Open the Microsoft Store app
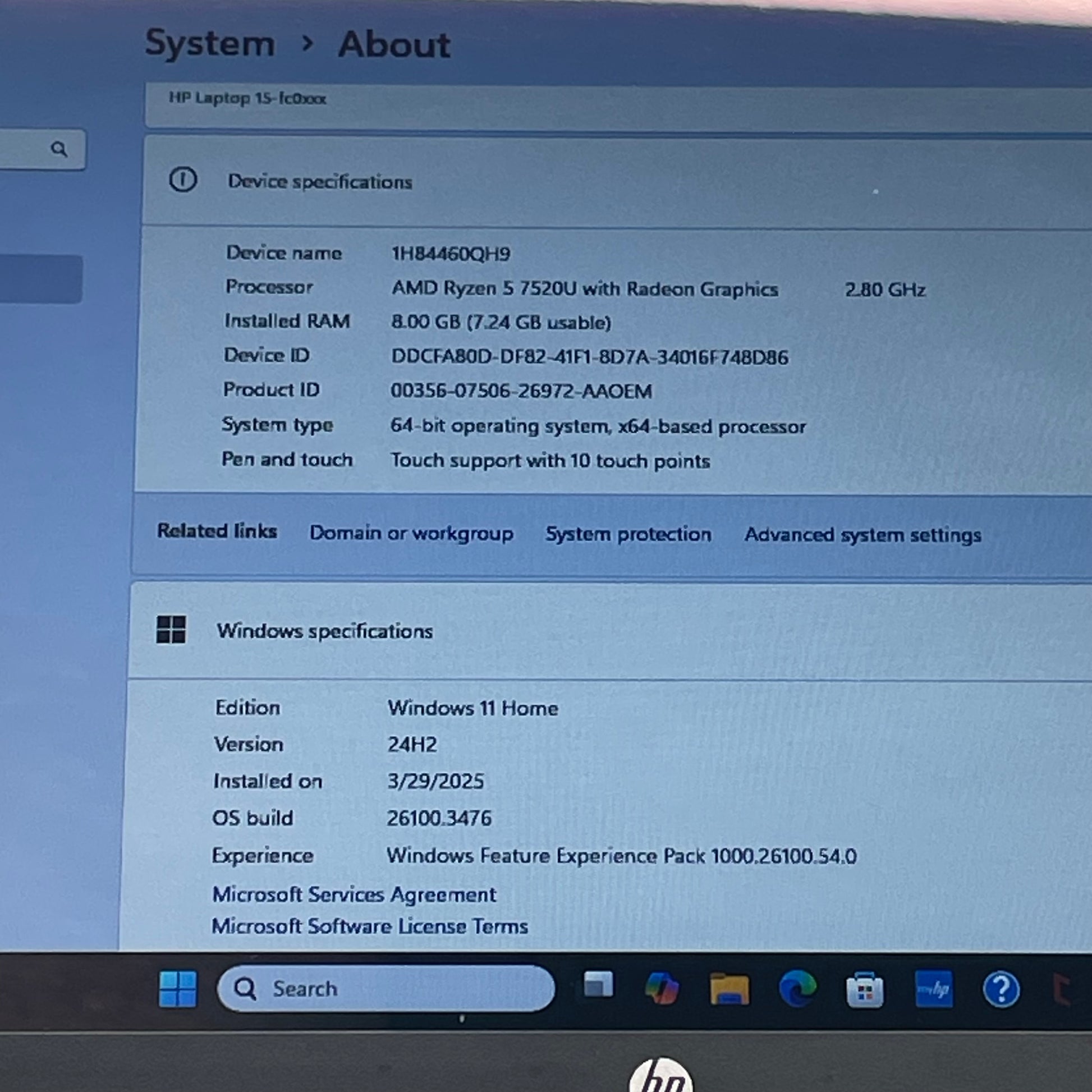The height and width of the screenshot is (1092, 1092). pos(865,990)
